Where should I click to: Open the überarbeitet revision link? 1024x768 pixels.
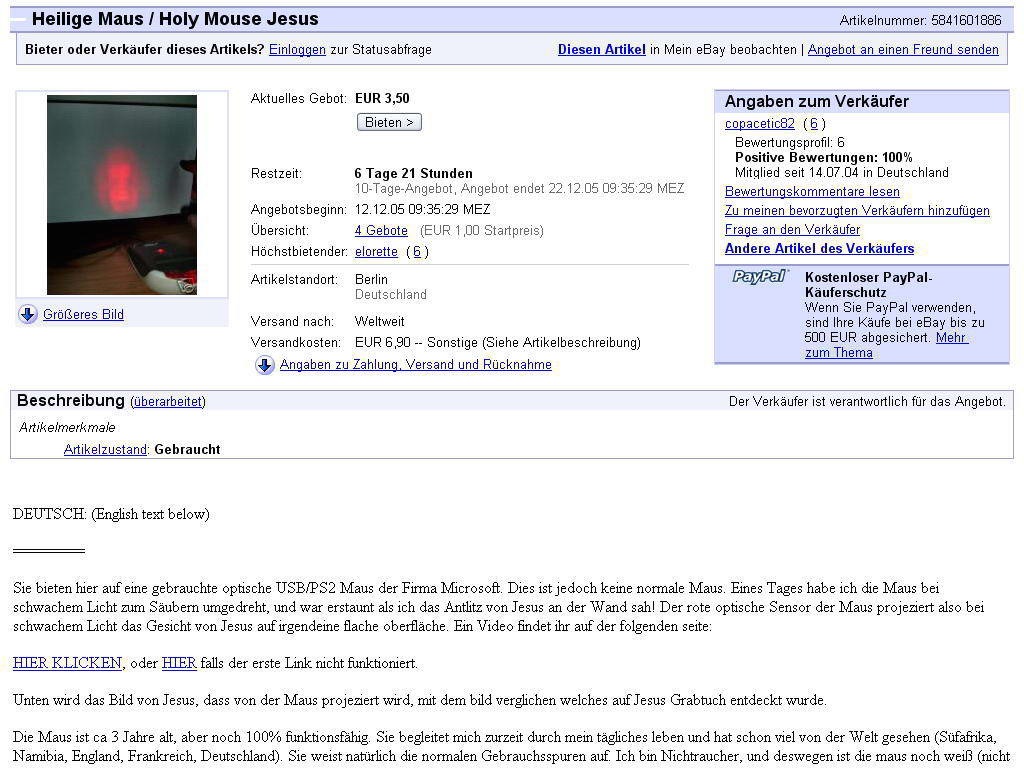point(168,402)
